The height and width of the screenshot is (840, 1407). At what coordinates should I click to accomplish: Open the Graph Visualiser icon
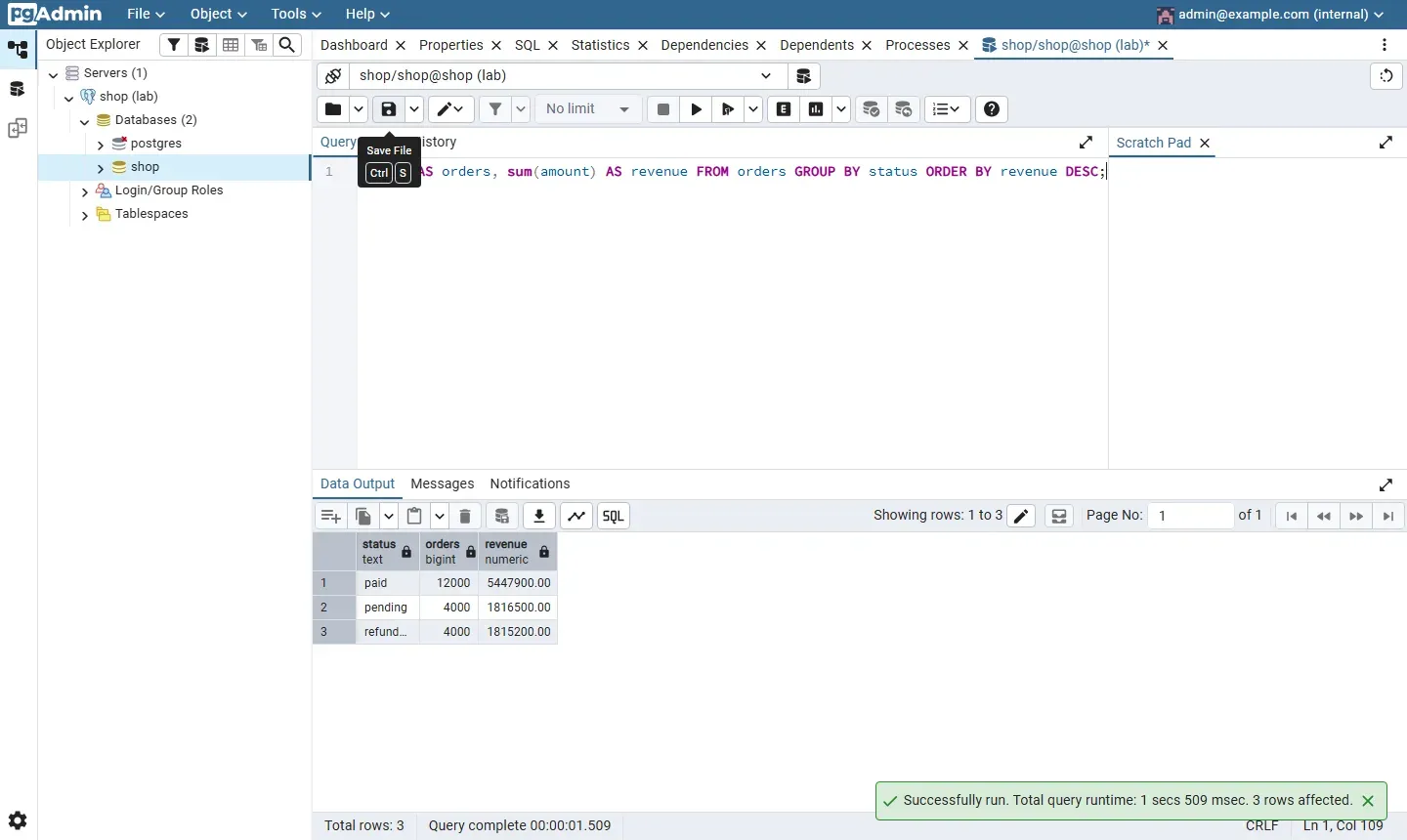click(576, 516)
